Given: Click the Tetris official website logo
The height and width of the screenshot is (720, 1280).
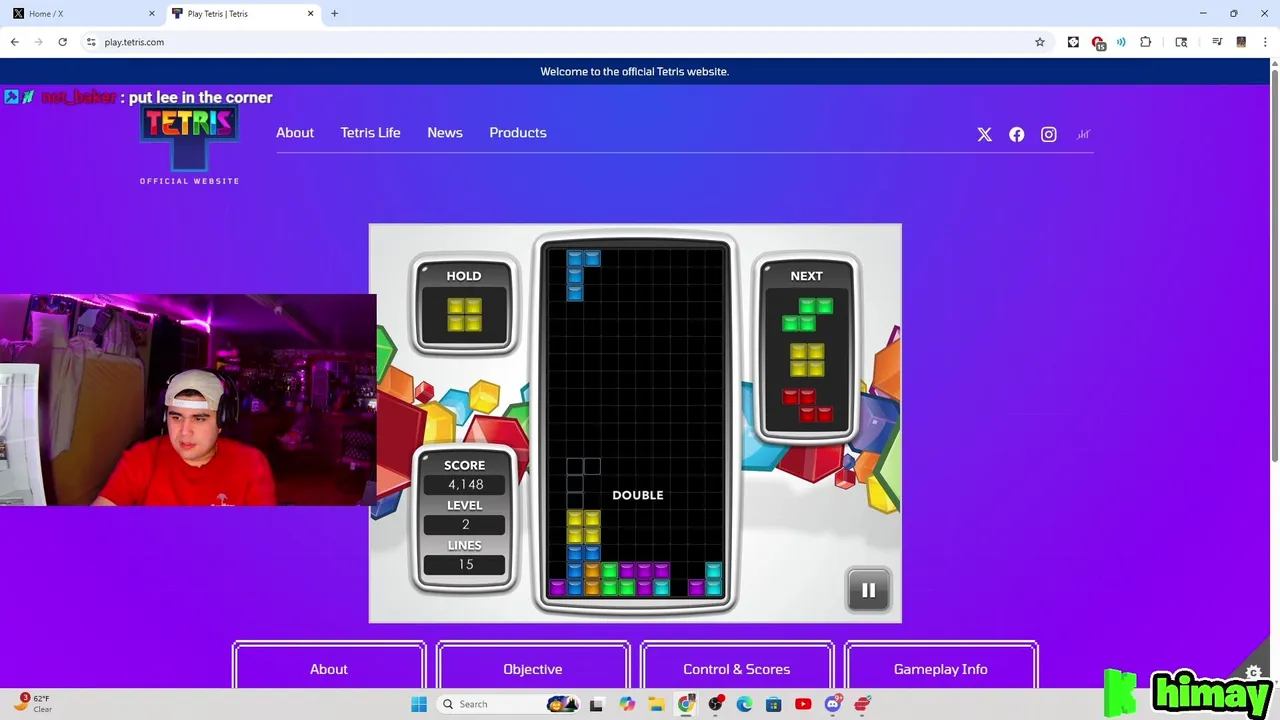Looking at the screenshot, I should tap(189, 146).
